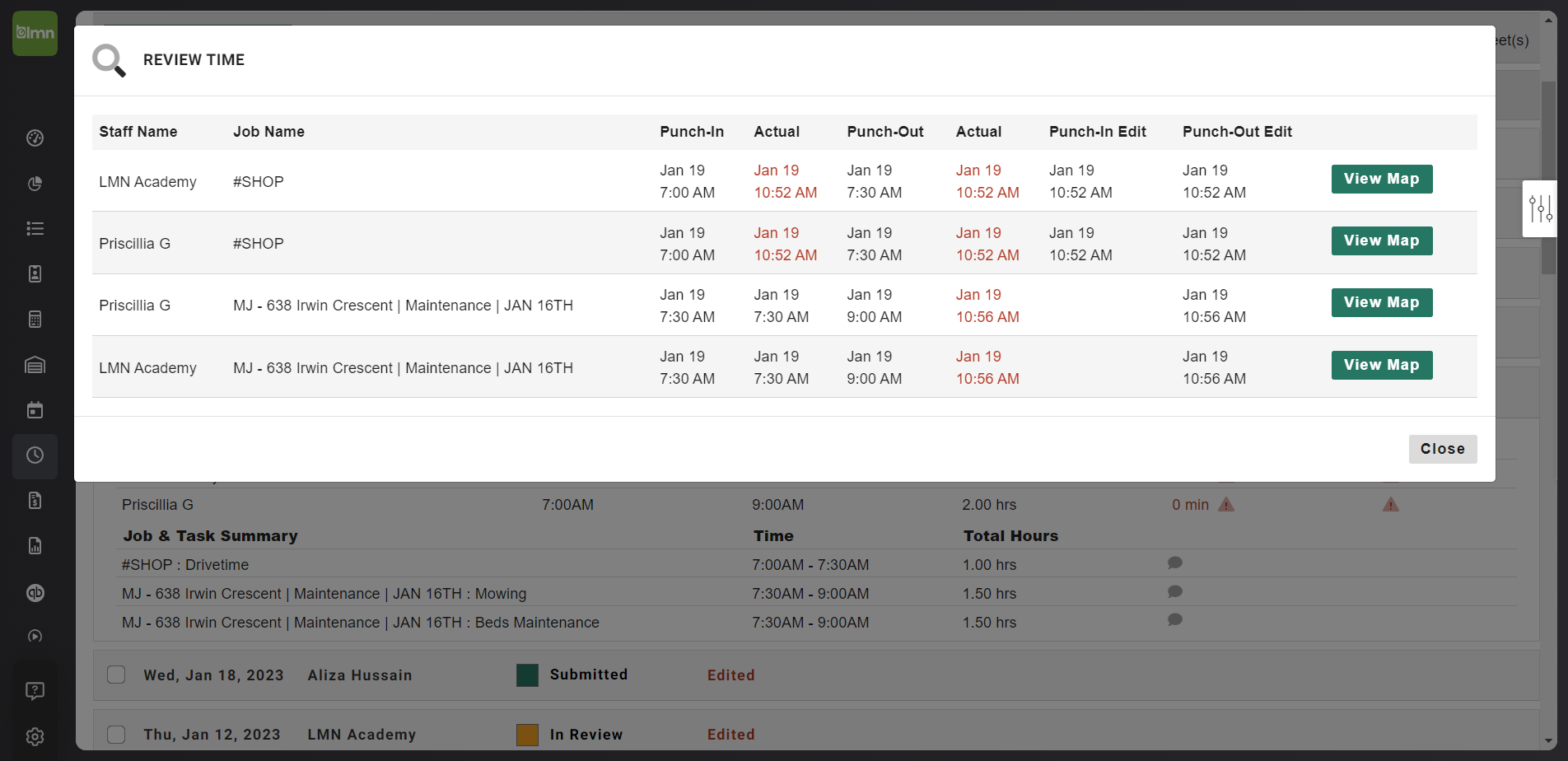Click the page vertical scrollbar thumb
Image resolution: width=1568 pixels, height=761 pixels.
[x=1549, y=177]
